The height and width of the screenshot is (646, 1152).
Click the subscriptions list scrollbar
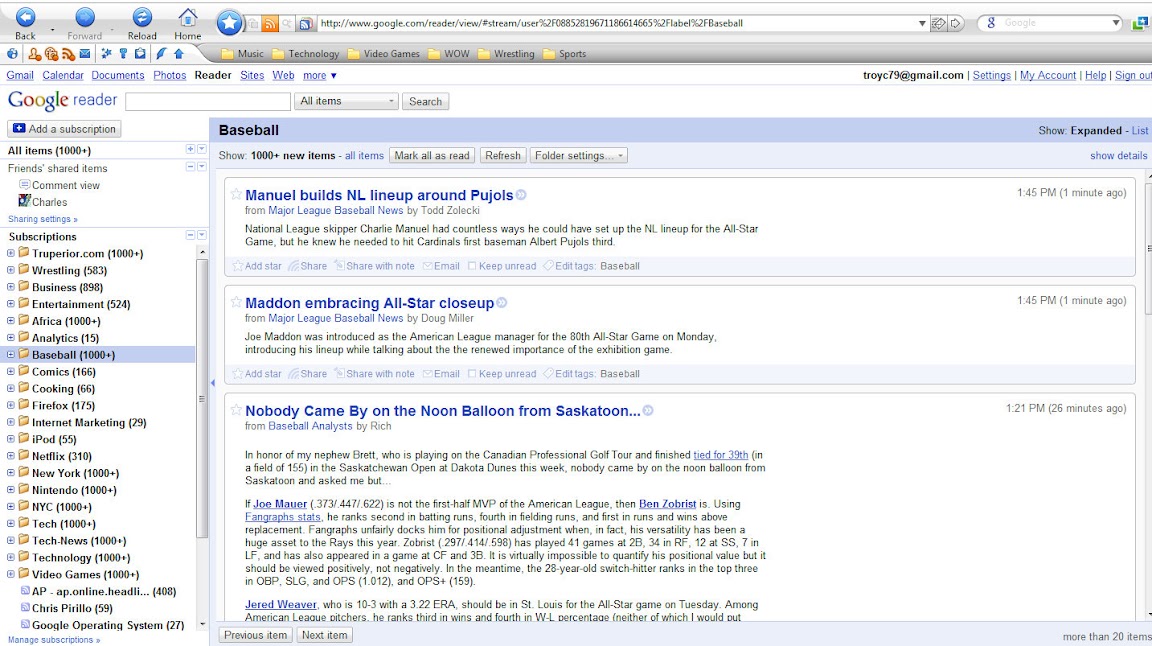201,399
